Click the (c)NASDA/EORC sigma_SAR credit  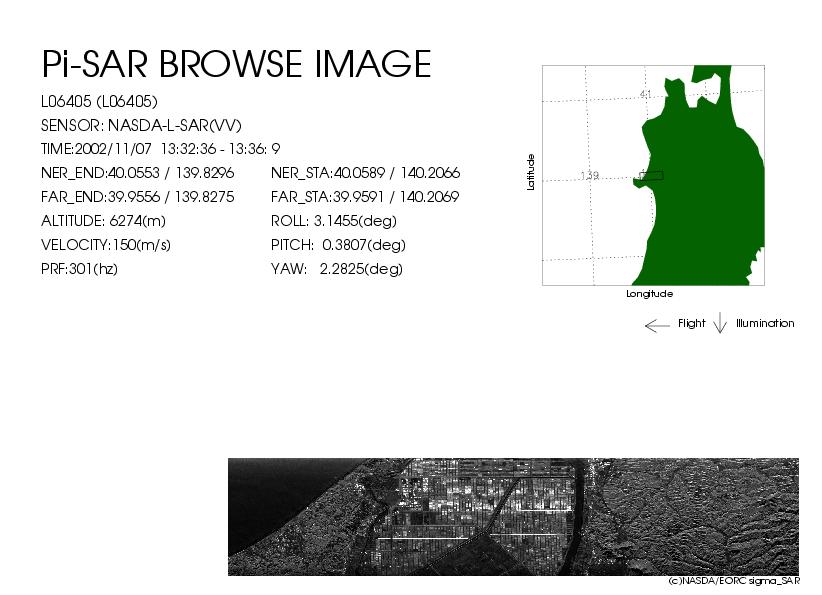click(x=734, y=581)
